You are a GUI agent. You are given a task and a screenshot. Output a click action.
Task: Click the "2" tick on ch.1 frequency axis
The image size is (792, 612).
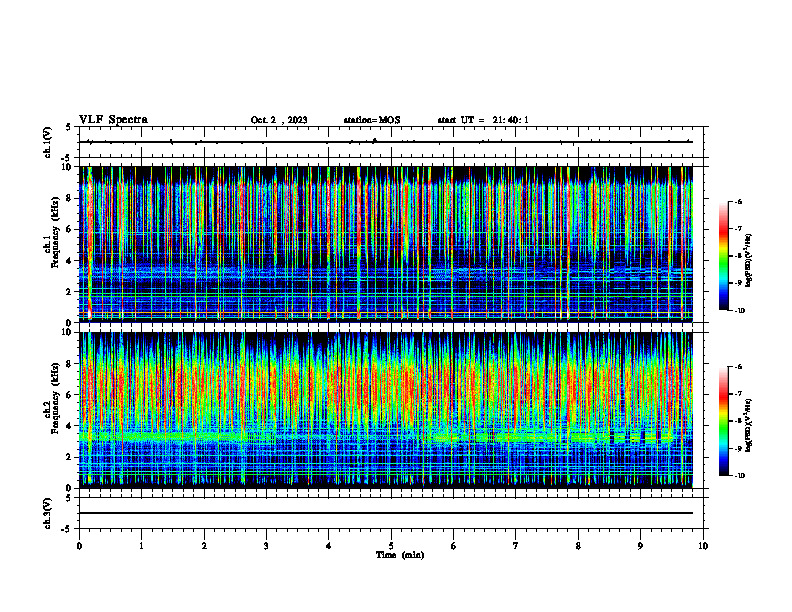71,292
